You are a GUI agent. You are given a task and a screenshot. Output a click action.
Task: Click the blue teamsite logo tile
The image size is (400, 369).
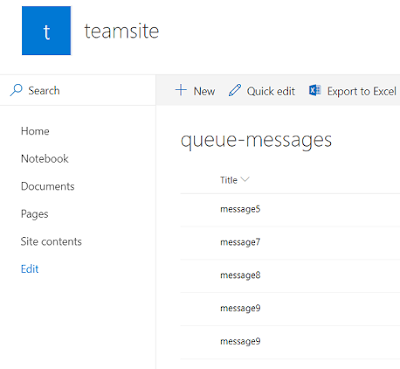[46, 30]
